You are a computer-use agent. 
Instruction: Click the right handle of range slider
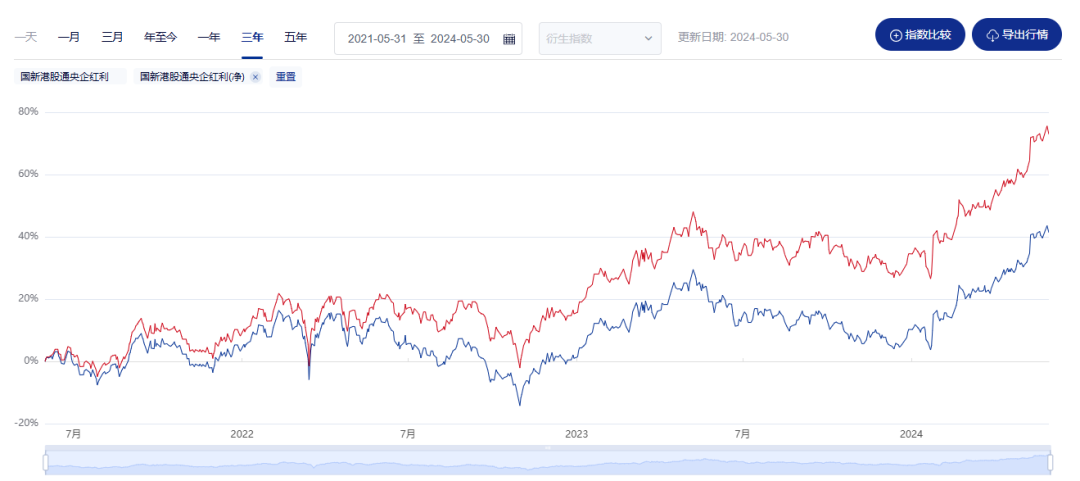point(1050,461)
